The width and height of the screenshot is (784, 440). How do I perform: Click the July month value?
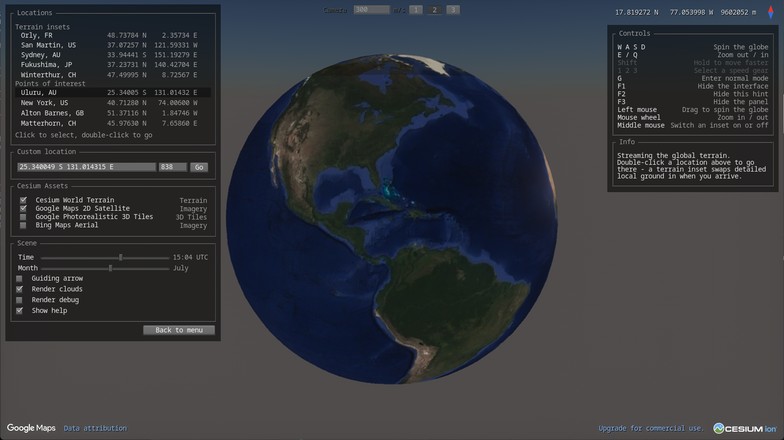coord(180,268)
